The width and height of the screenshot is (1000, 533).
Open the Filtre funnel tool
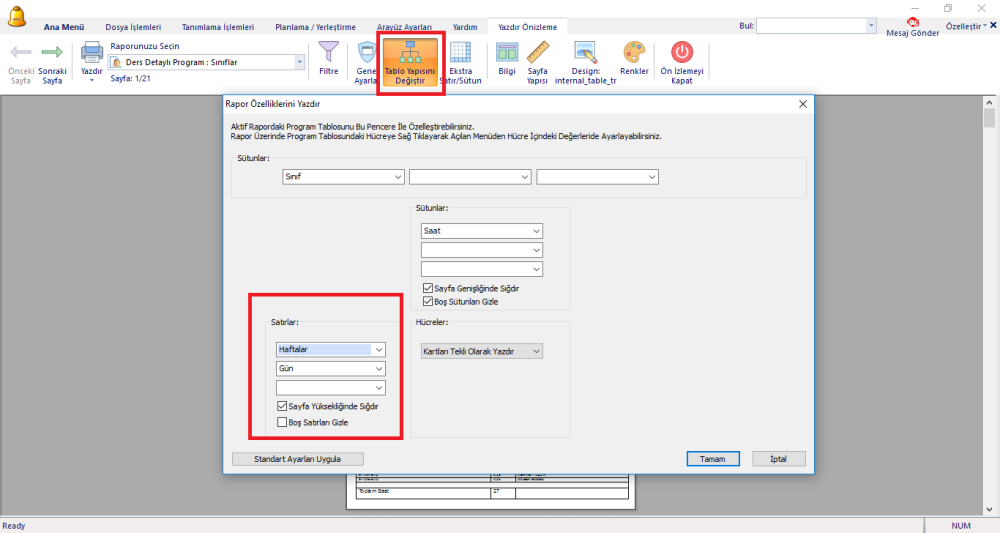(328, 52)
